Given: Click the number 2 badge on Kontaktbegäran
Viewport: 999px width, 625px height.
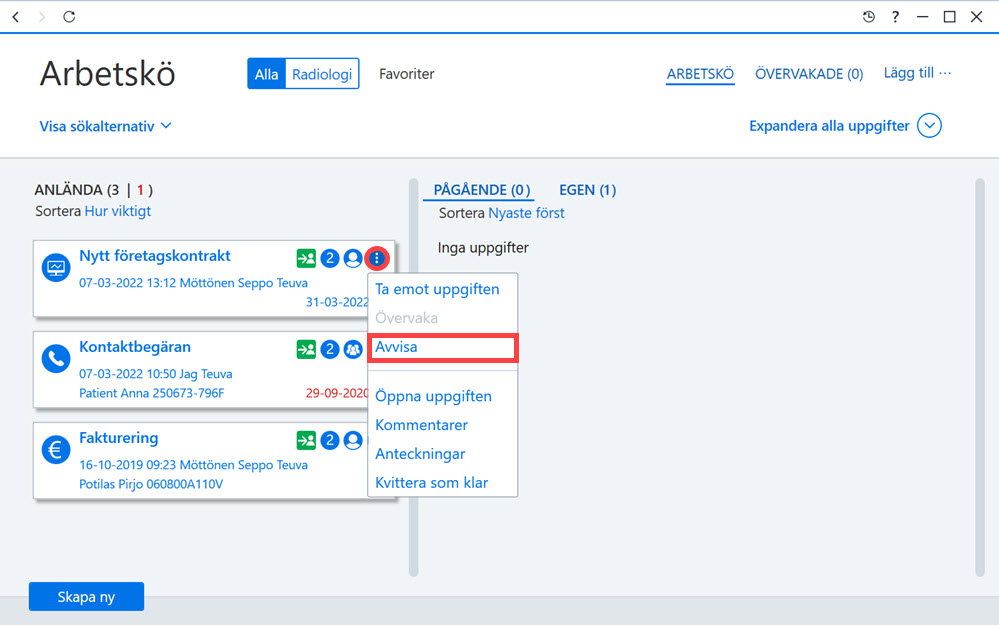Looking at the screenshot, I should click(x=329, y=349).
